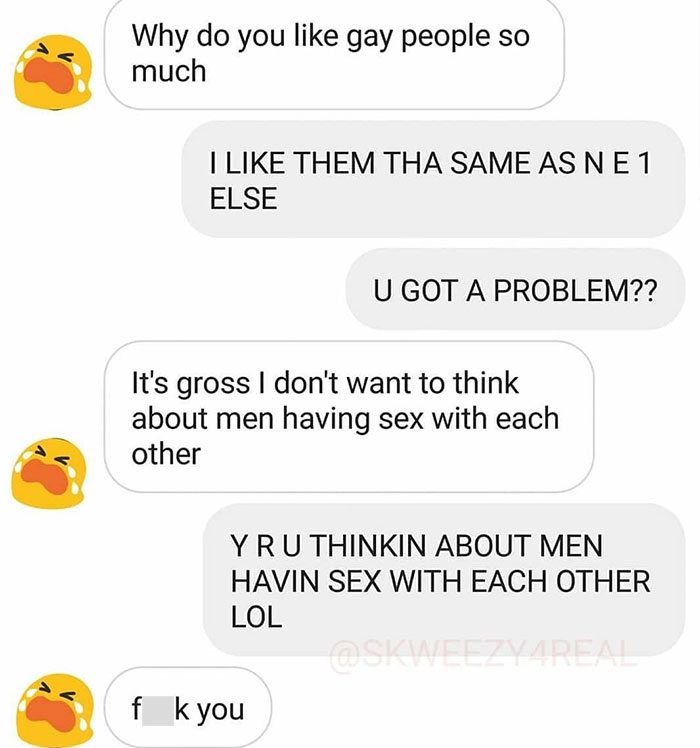The height and width of the screenshot is (748, 700).
Task: Select the line "Why do you like gay people so"
Action: 331,37
